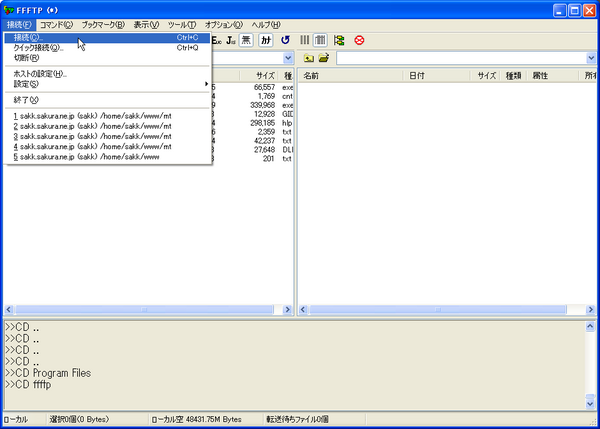Screen dimensions: 600x429
Task: Select recent connection 4 sakk.sakura.ne.jp
Action: (x=107, y=147)
